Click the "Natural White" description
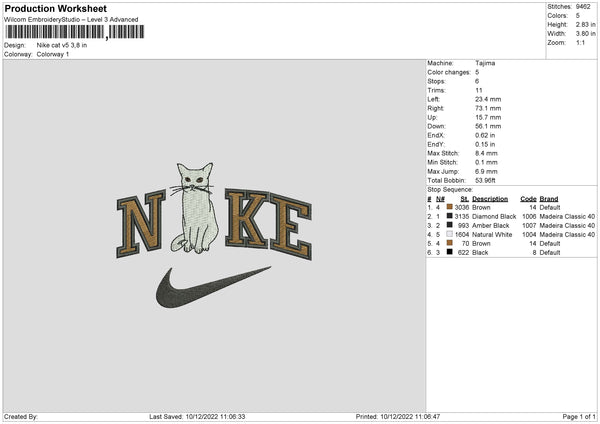600x424 pixels. click(492, 235)
